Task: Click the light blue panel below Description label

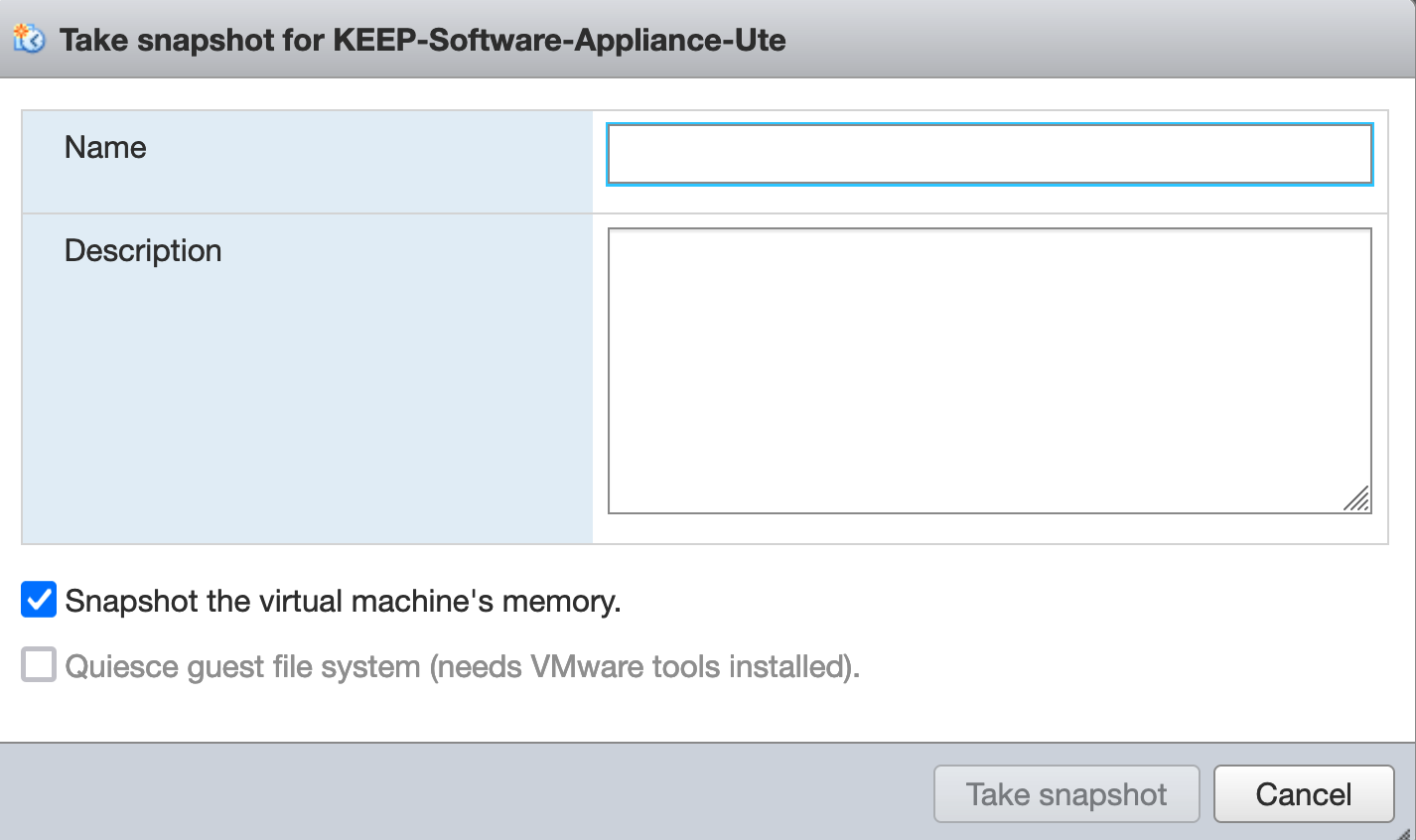Action: pos(306,417)
